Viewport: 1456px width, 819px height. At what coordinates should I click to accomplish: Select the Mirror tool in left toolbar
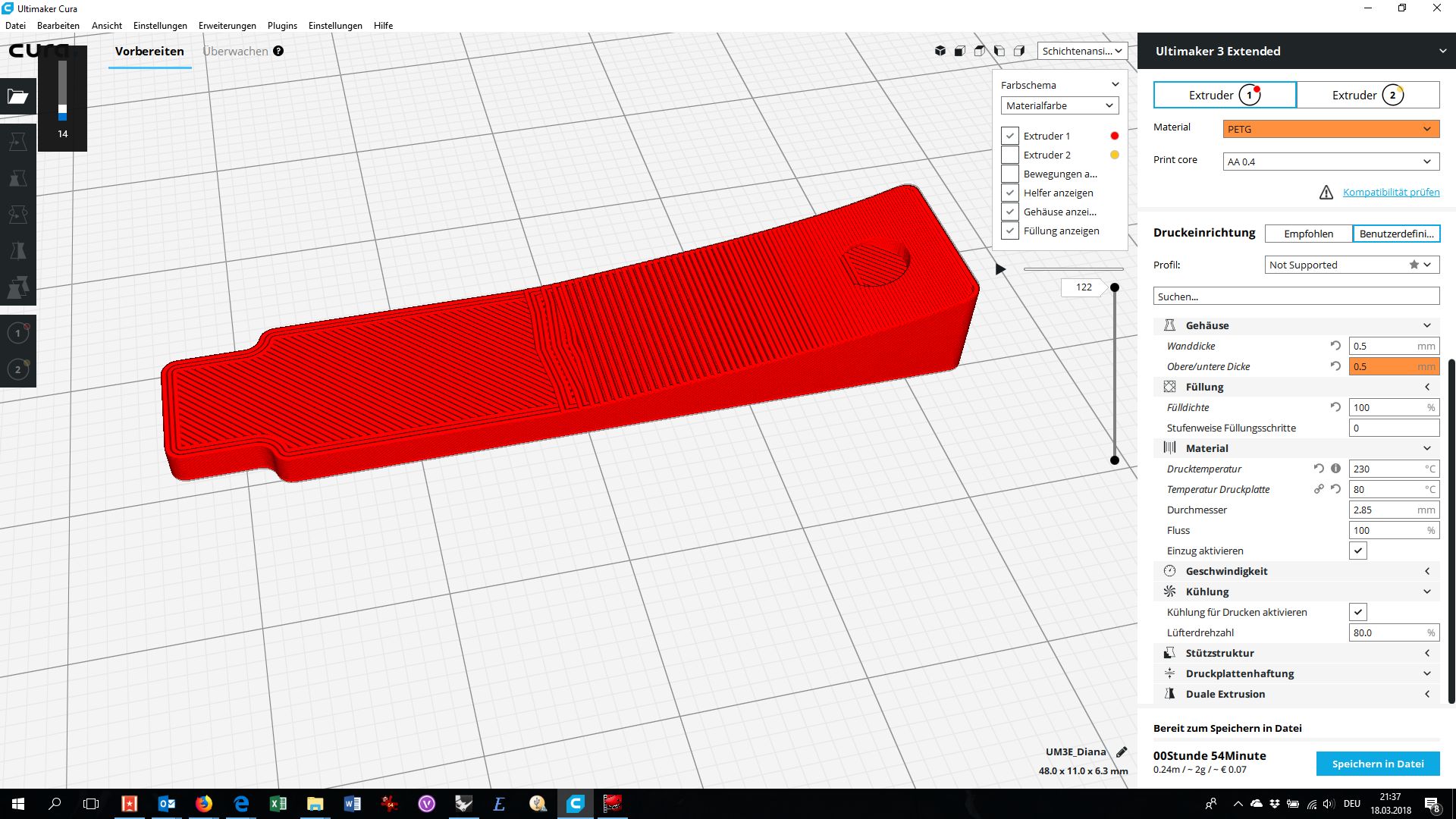(x=18, y=251)
